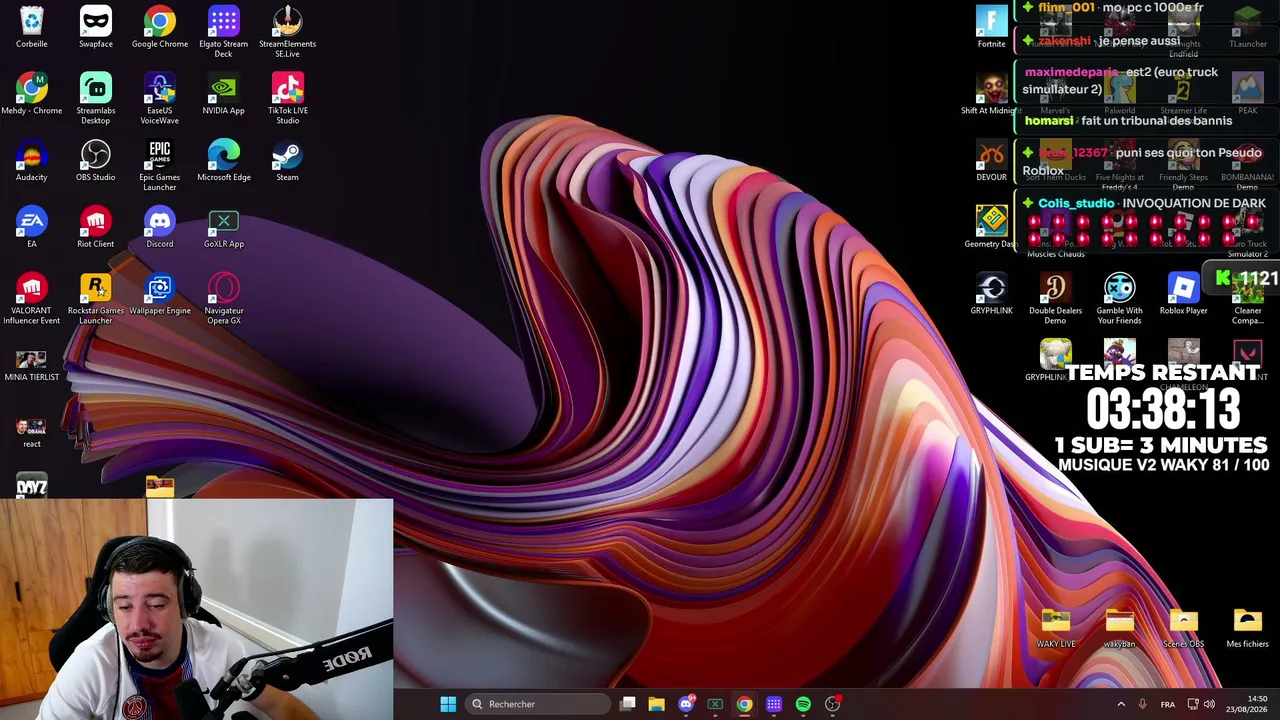Open the Mehdy - Chrome profile shortcut
This screenshot has height=720, width=1280.
[31, 94]
